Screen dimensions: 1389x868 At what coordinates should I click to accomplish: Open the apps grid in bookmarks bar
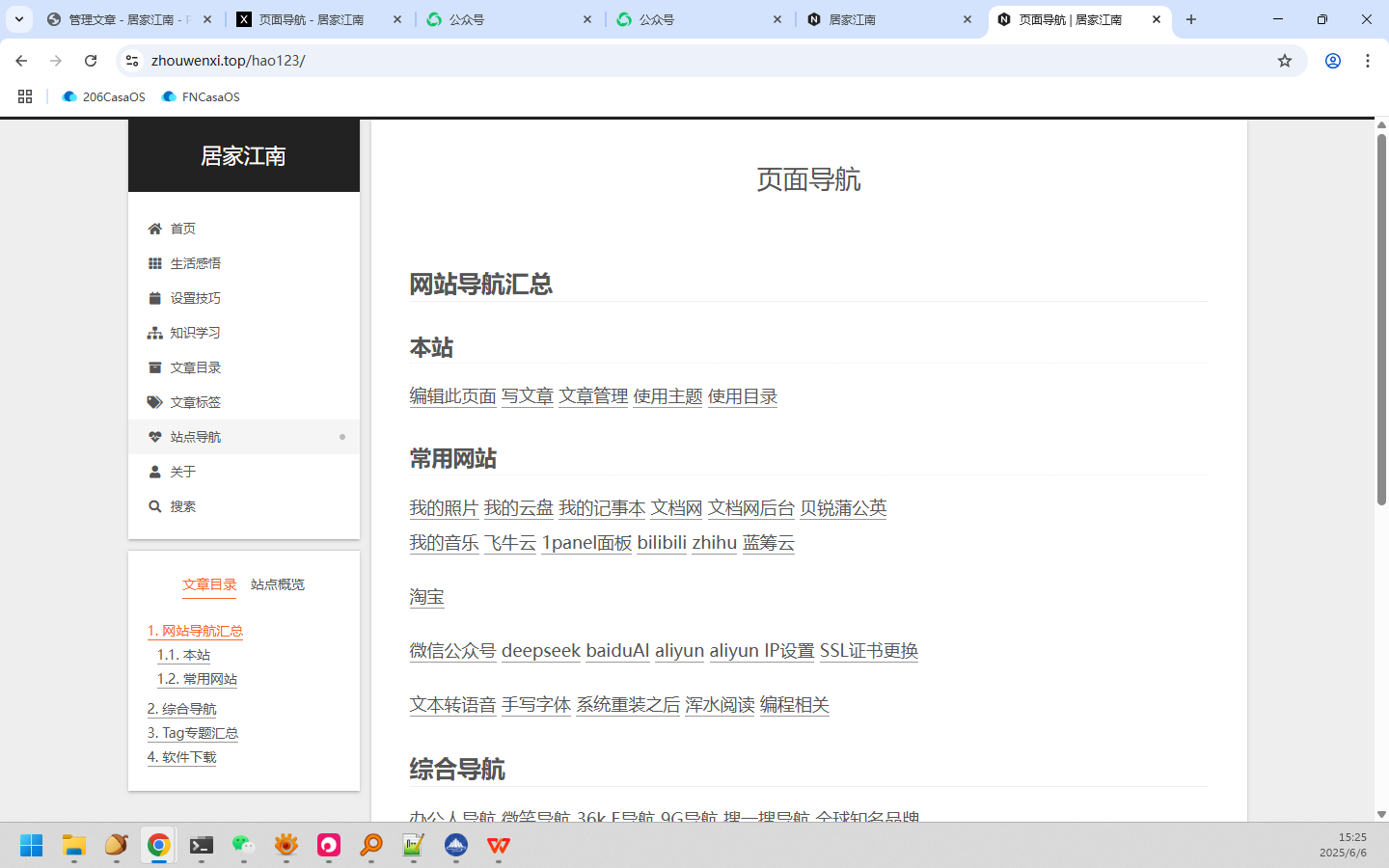pyautogui.click(x=25, y=96)
